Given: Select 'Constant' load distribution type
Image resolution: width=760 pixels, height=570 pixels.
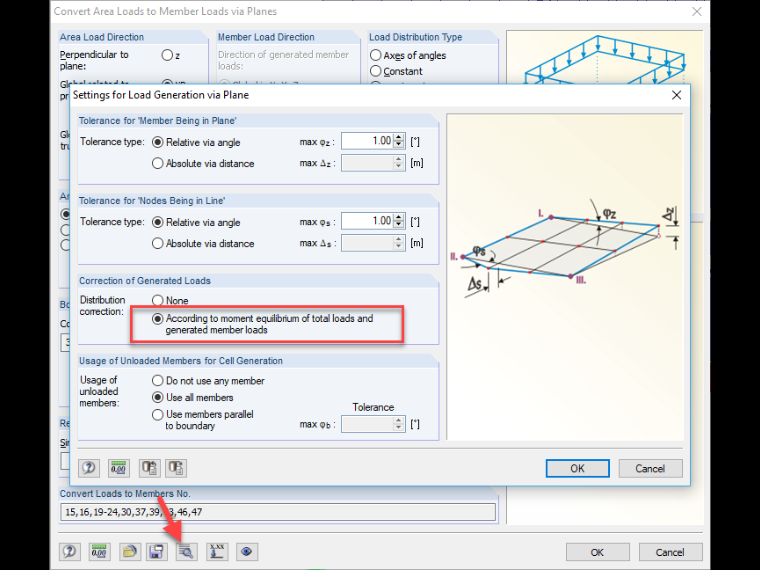Looking at the screenshot, I should 376,71.
